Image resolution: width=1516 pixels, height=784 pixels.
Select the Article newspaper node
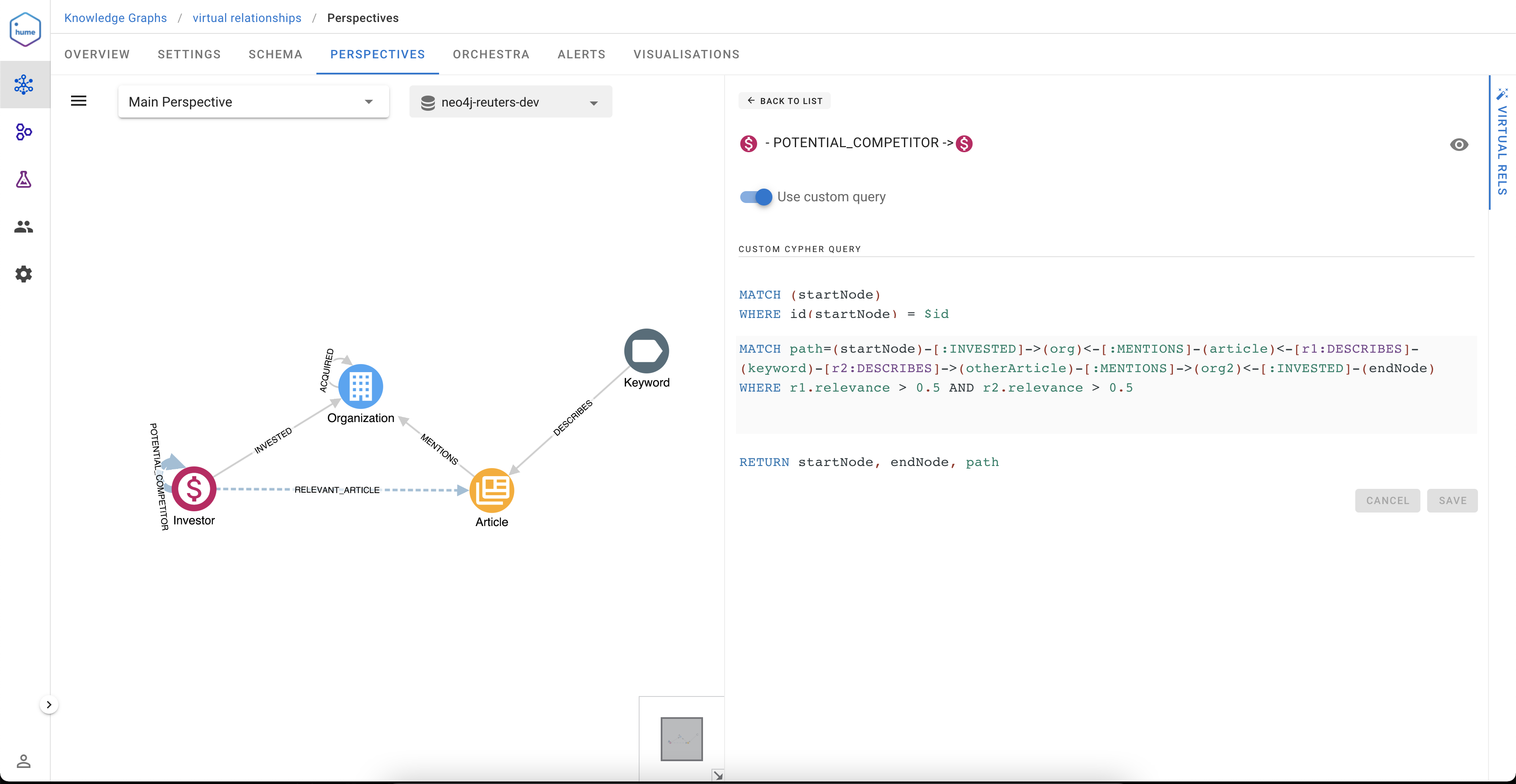492,490
